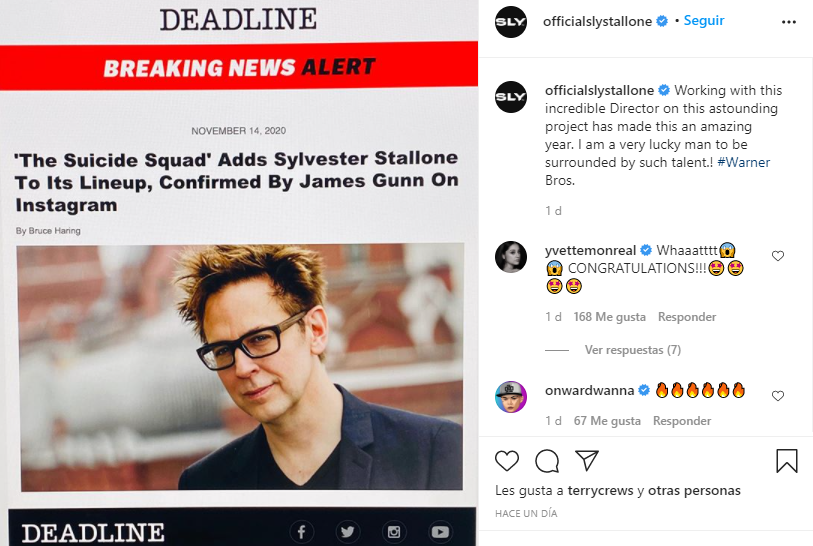This screenshot has width=813, height=546.
Task: Expand Ver respuestas (7) replies
Action: (x=633, y=350)
